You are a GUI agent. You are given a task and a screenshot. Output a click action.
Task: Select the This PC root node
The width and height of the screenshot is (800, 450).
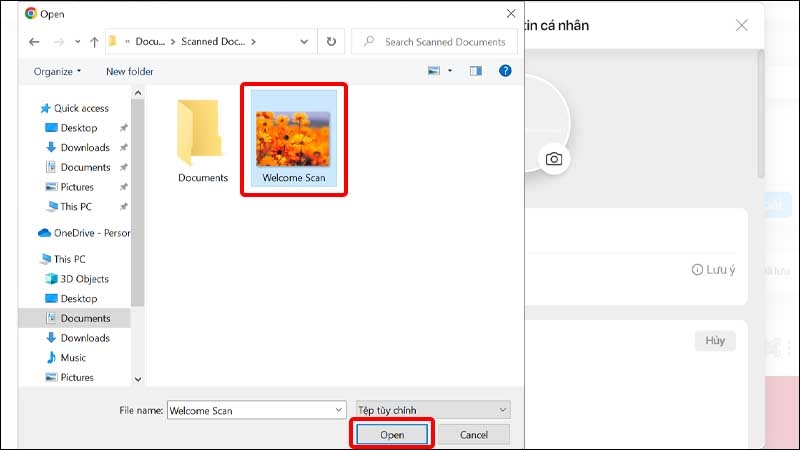(x=63, y=259)
